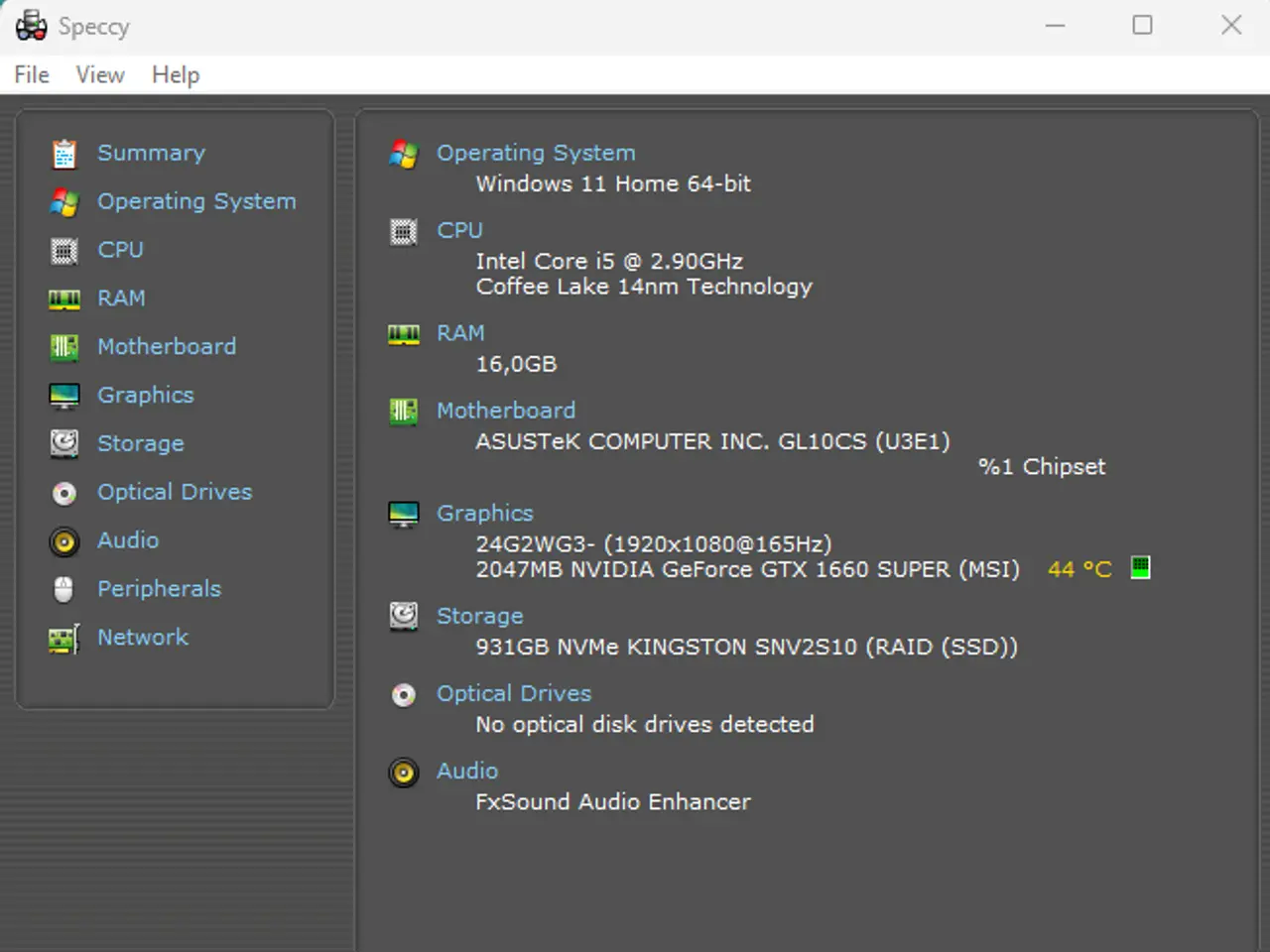Image resolution: width=1270 pixels, height=952 pixels.
Task: Open Peripherals in the sidebar
Action: click(x=159, y=589)
